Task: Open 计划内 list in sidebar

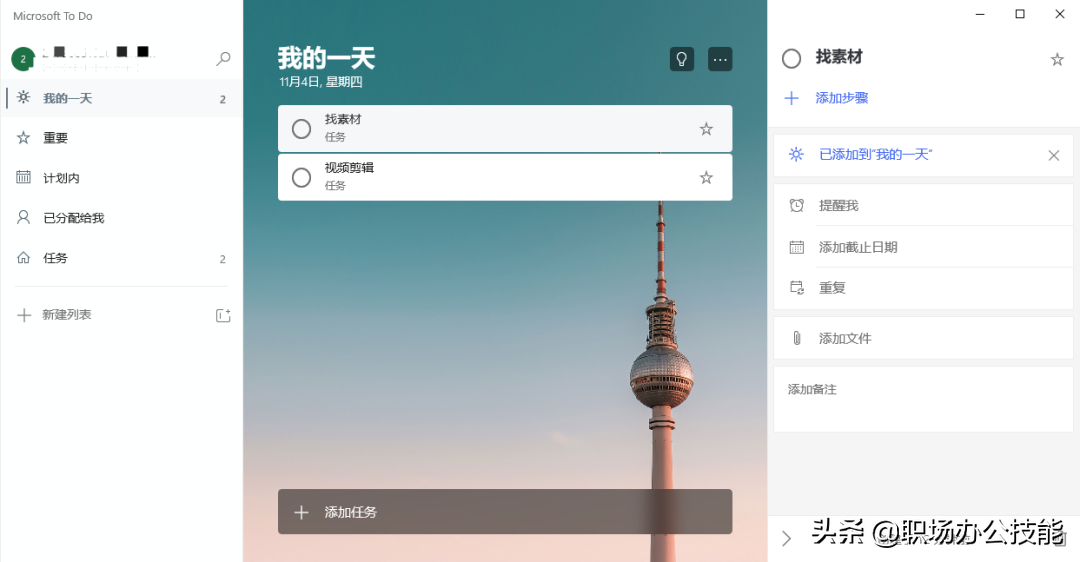Action: click(121, 178)
